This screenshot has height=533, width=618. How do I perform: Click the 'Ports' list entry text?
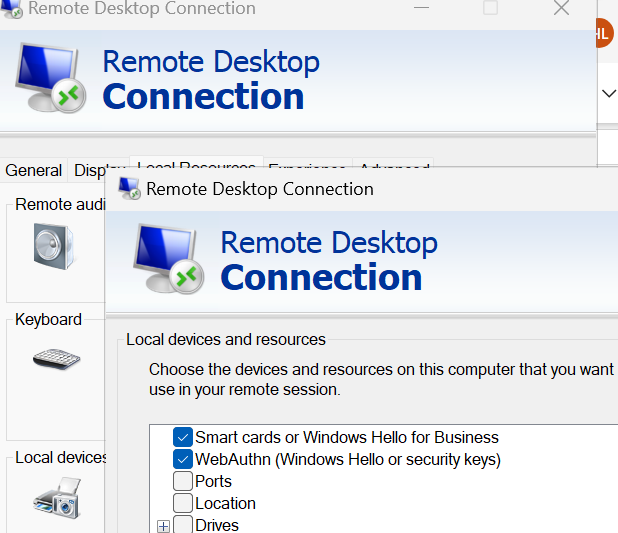[213, 481]
